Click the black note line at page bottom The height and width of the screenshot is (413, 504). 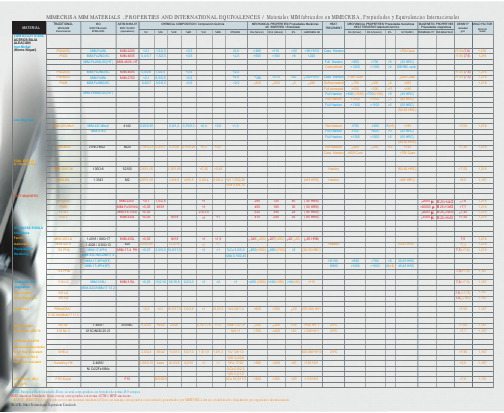[44, 405]
